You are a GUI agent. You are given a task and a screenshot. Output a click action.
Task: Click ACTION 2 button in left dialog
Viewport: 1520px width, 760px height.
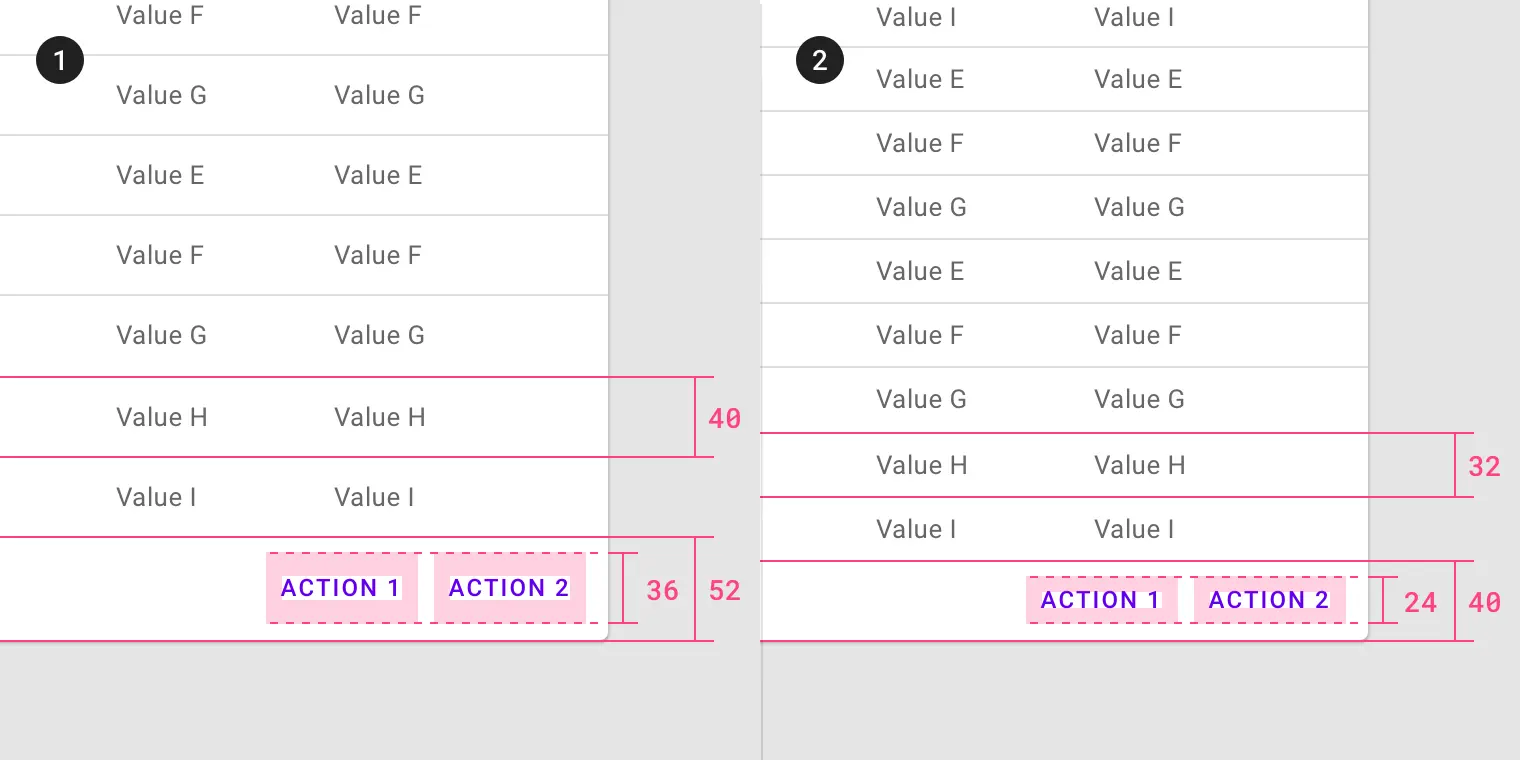(509, 588)
